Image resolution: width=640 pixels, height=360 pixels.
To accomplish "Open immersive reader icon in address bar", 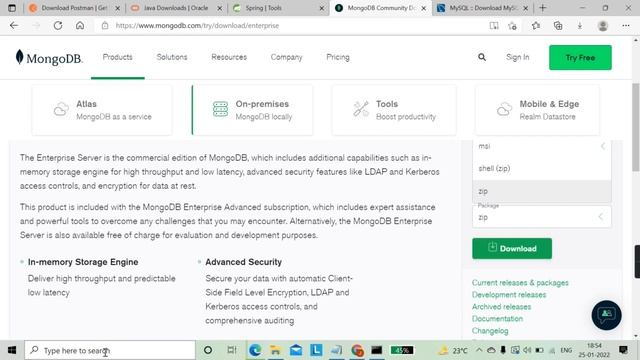I will 494,26.
